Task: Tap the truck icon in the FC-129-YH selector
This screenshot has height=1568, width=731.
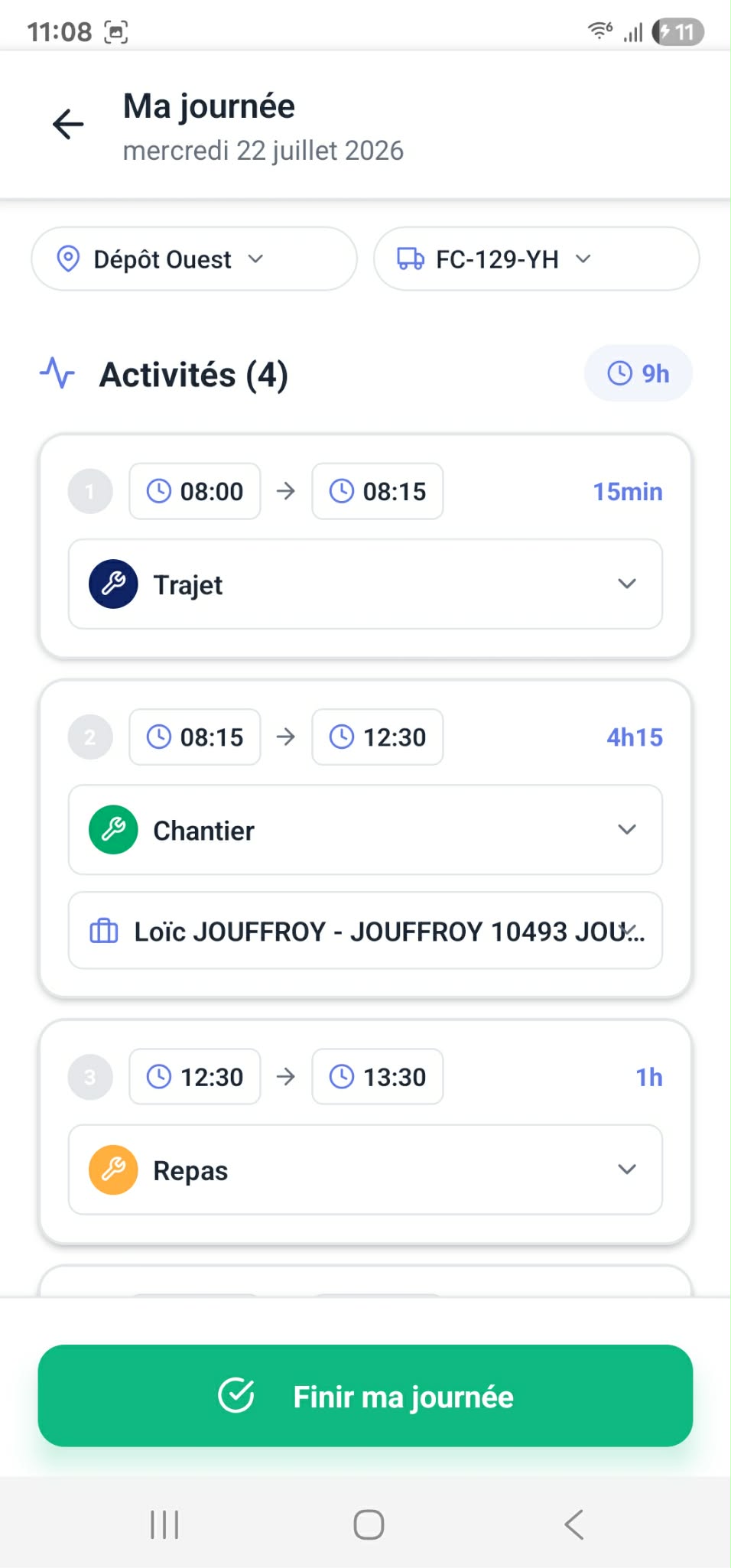Action: [411, 259]
